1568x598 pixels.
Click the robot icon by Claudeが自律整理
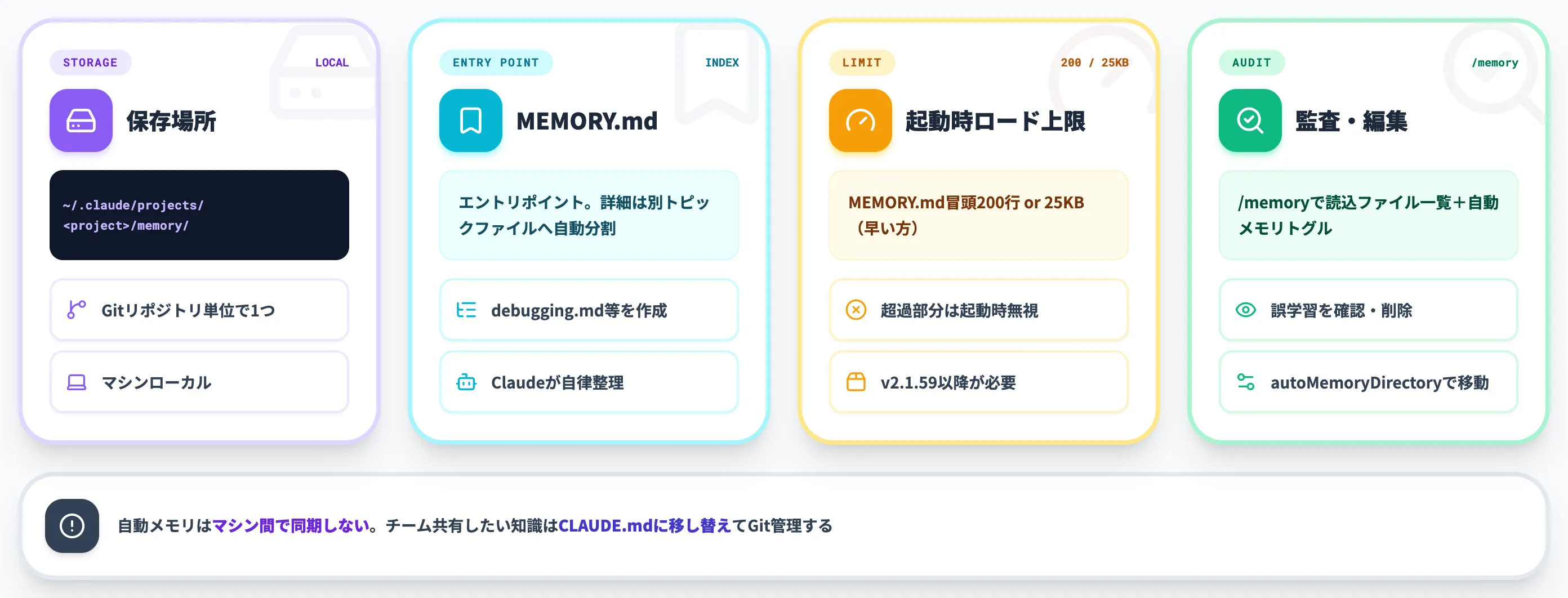pyautogui.click(x=466, y=383)
